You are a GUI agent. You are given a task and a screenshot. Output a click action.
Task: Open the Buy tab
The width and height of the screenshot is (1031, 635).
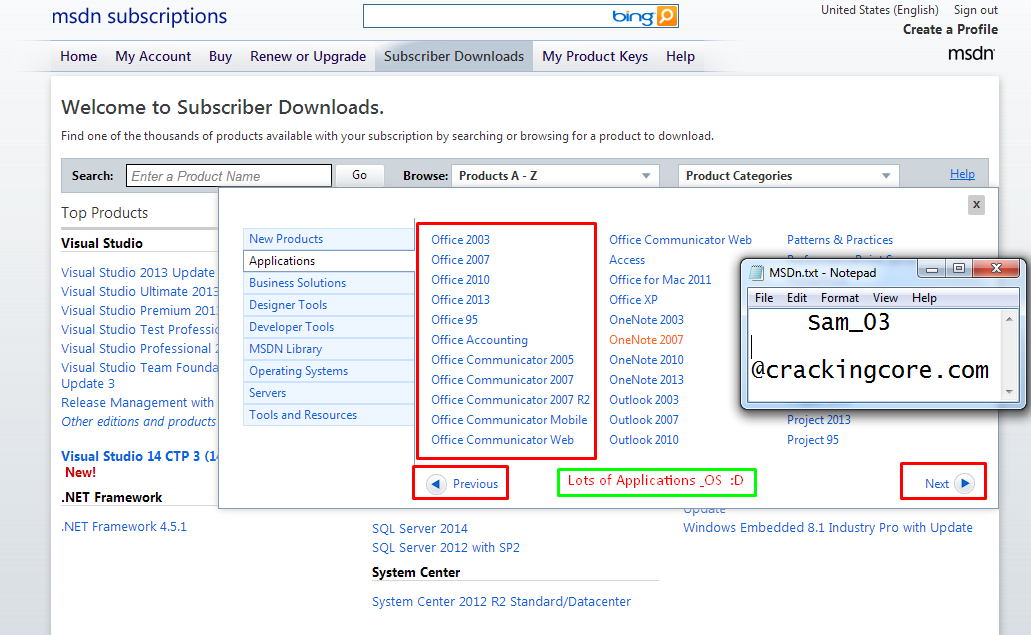coord(220,57)
